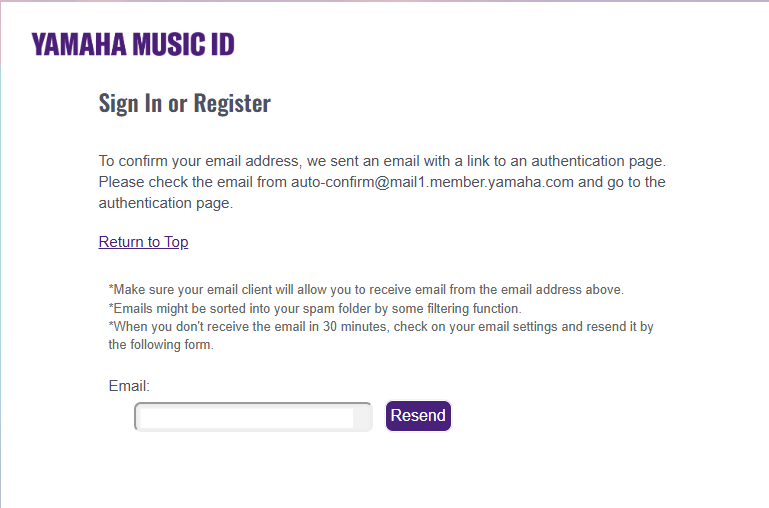Click the note about allowing email client
The height and width of the screenshot is (508, 769).
[366, 290]
